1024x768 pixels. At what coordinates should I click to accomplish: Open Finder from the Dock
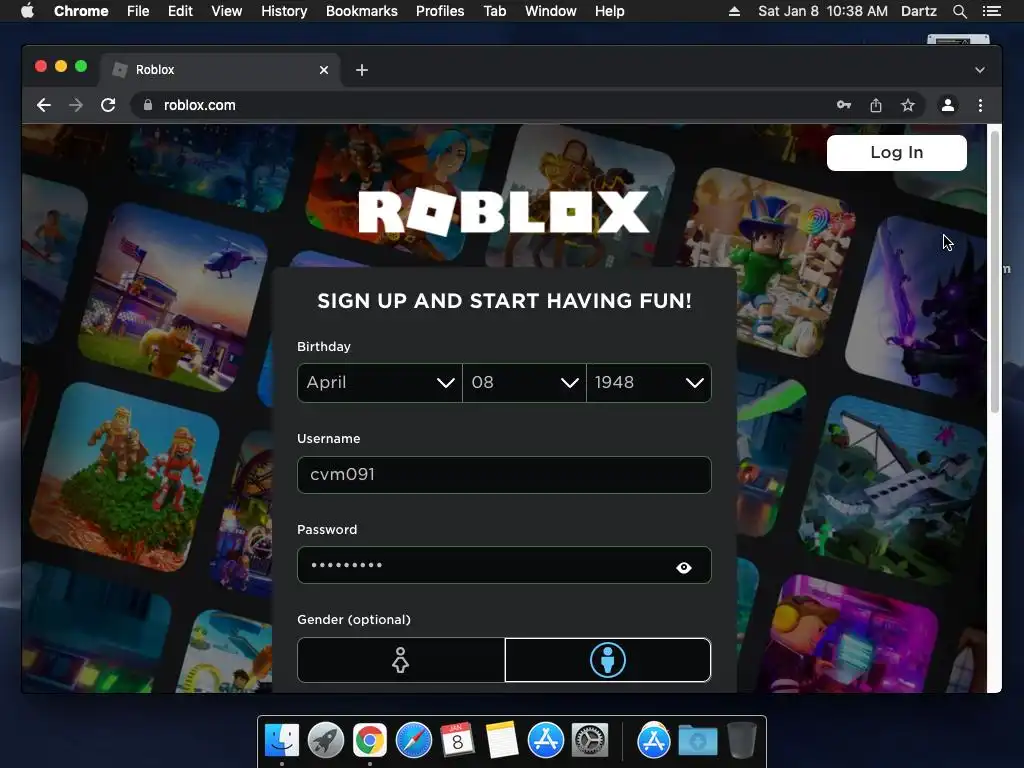(282, 741)
